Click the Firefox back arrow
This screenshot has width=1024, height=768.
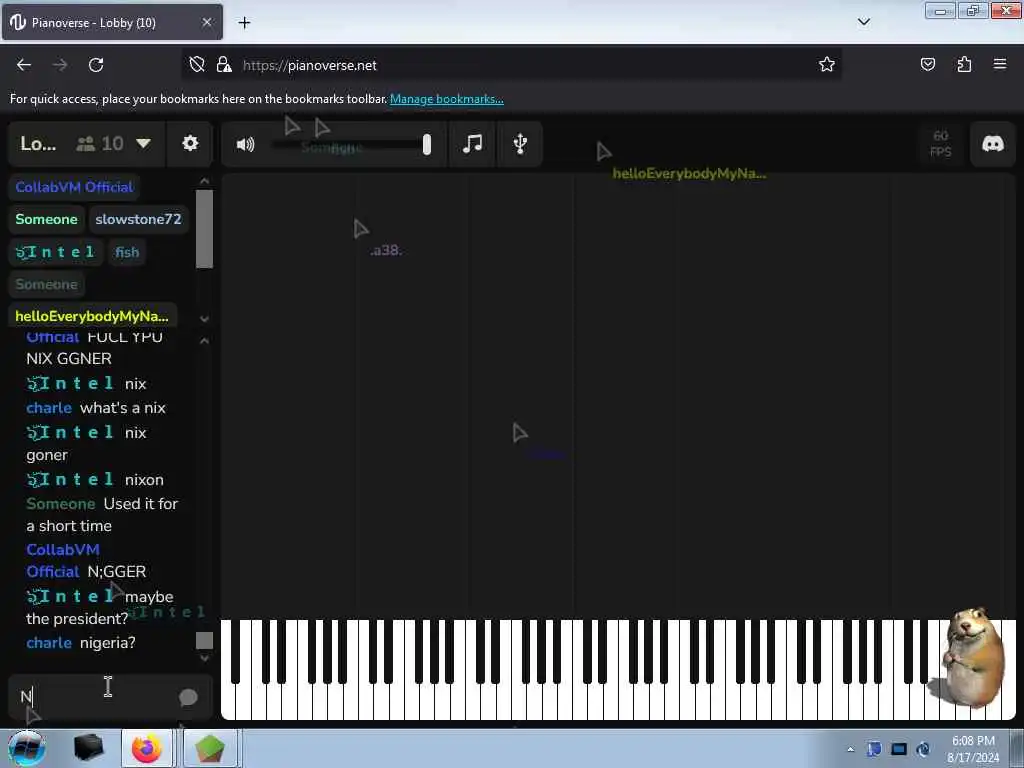click(24, 65)
